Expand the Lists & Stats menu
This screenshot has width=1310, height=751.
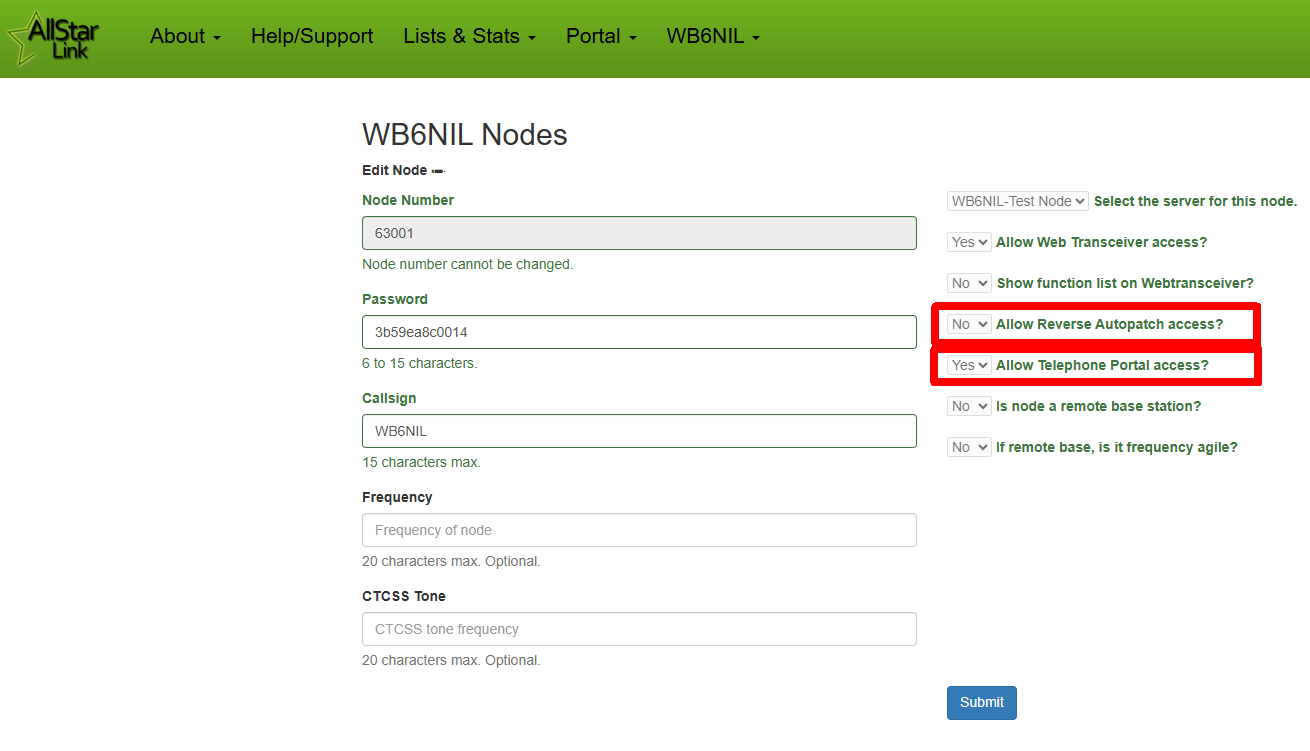[x=470, y=36]
